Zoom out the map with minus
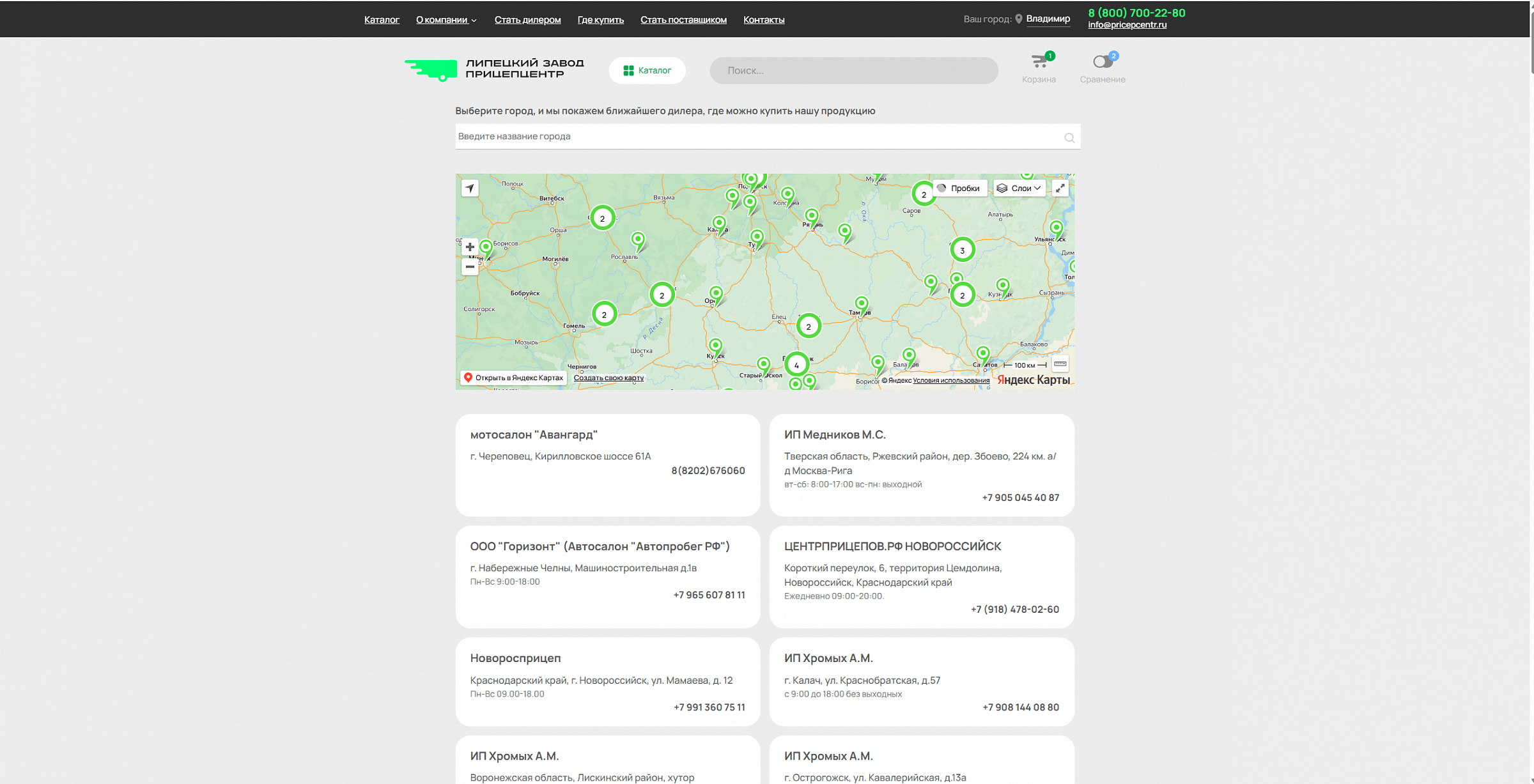The image size is (1534, 784). [x=470, y=266]
